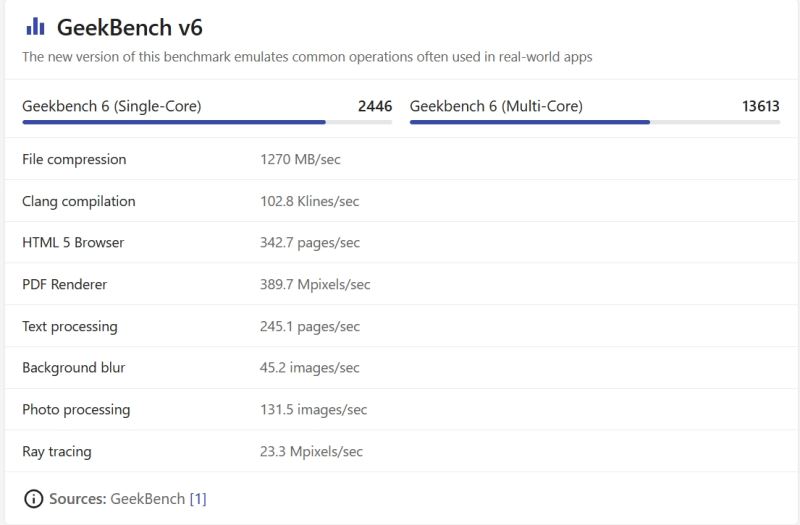The image size is (800, 525).
Task: Select the File compression row label
Action: (74, 159)
